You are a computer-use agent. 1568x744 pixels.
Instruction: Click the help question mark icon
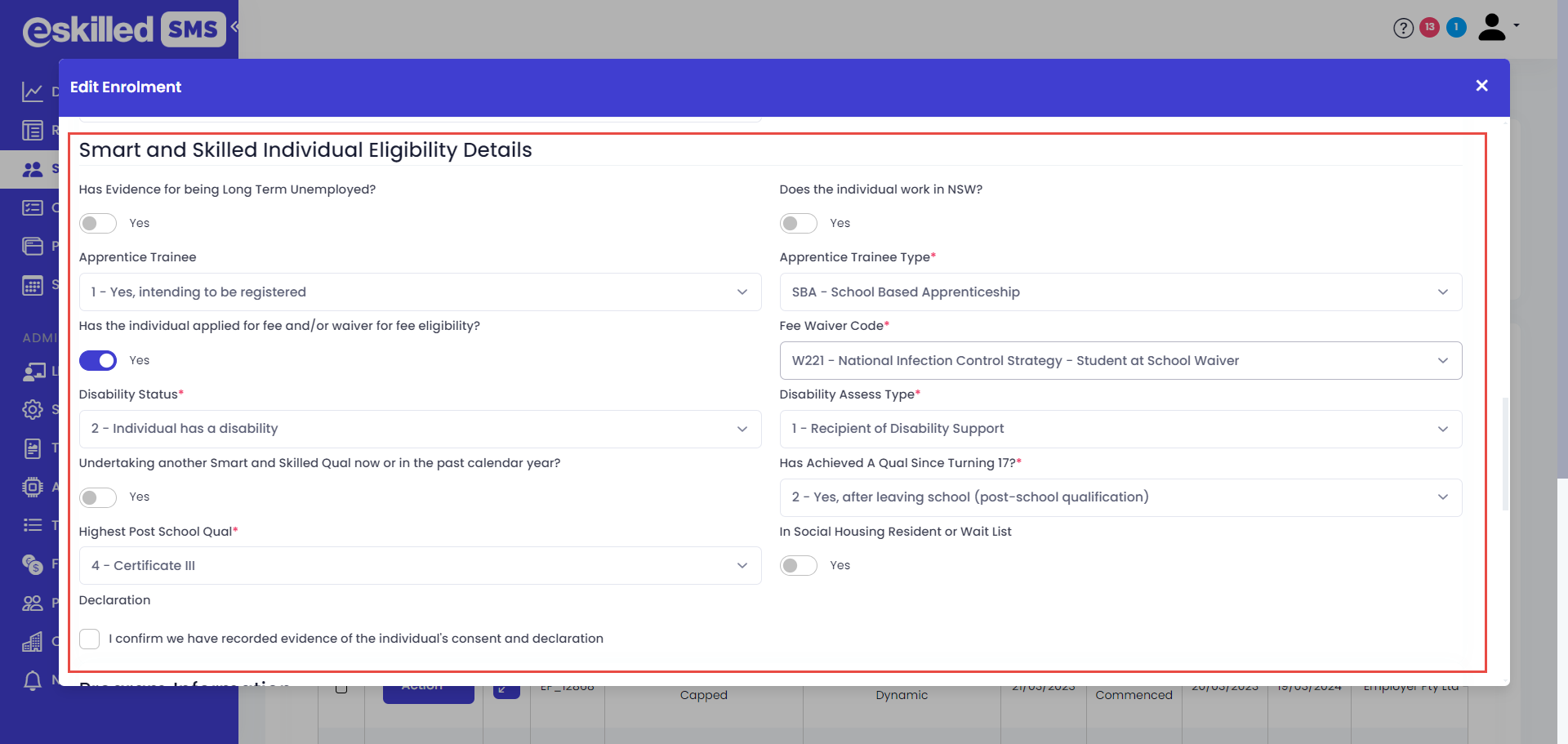1403,29
